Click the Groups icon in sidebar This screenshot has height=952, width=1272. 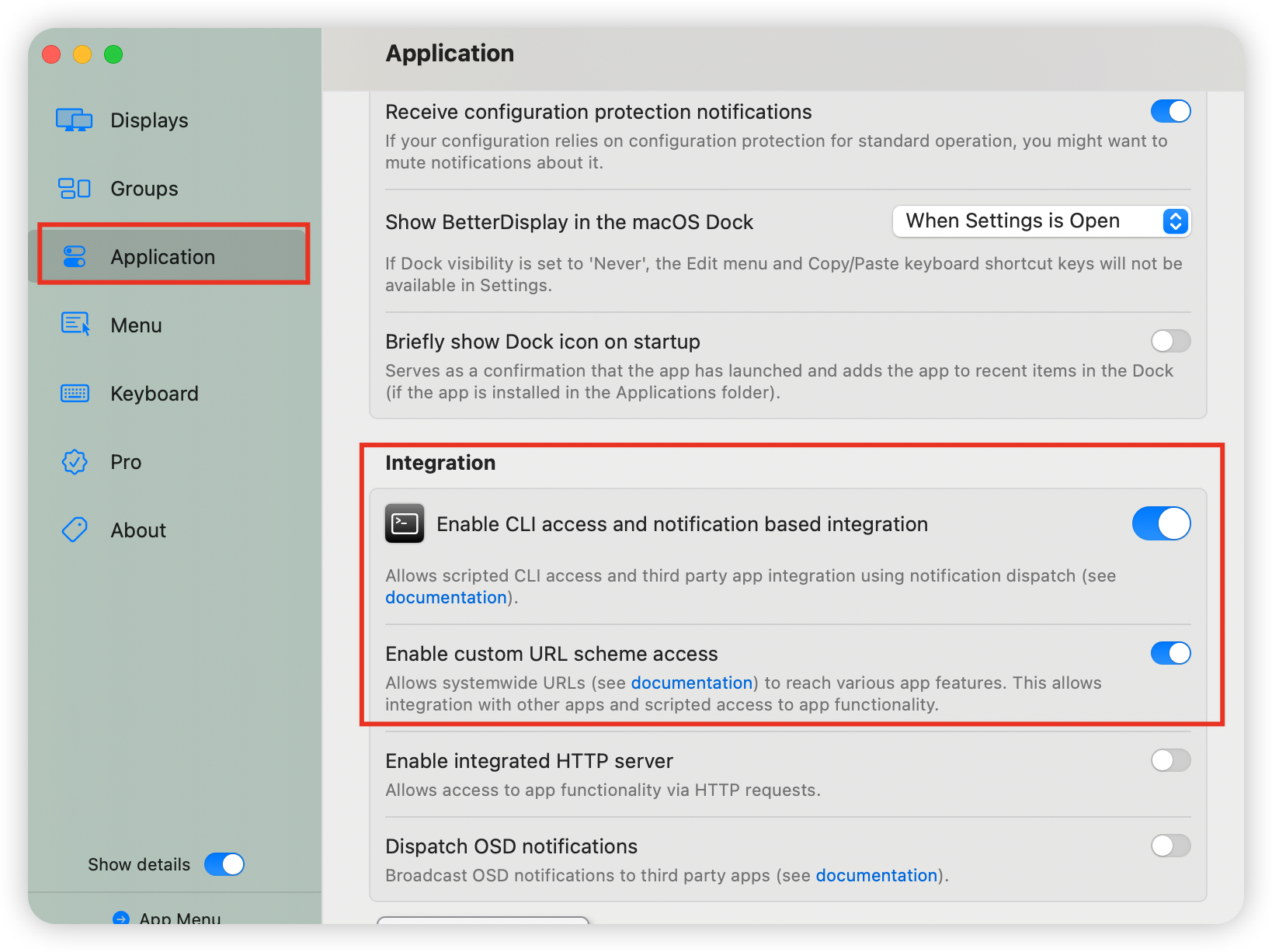74,189
